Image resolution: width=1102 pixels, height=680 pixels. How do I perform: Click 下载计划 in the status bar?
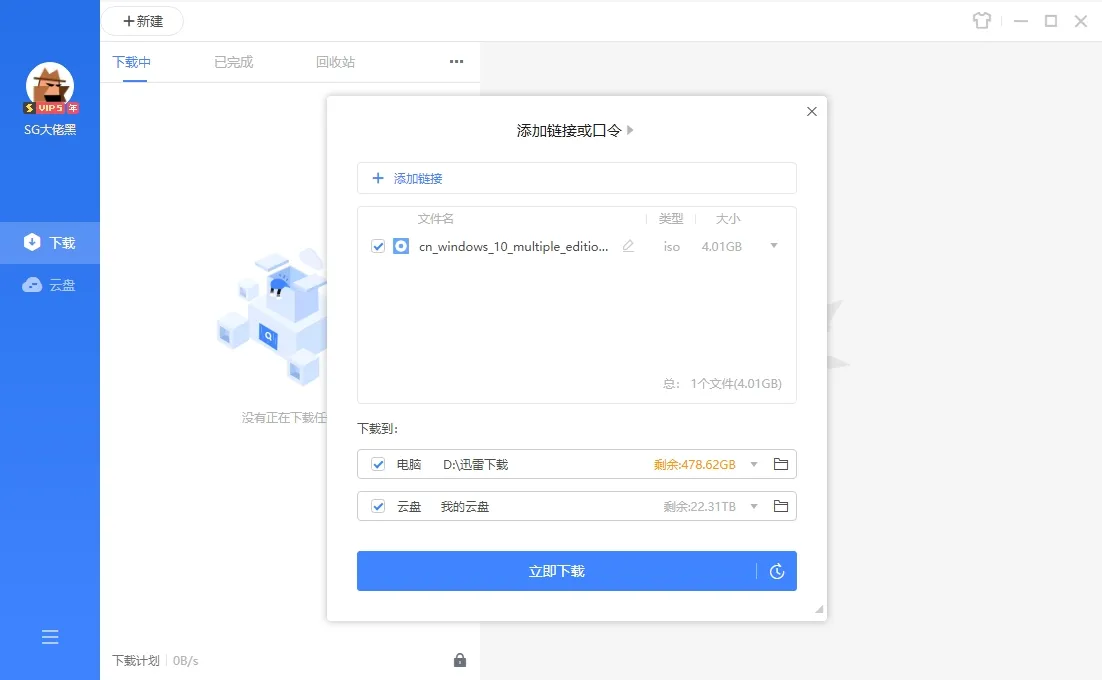(x=136, y=660)
